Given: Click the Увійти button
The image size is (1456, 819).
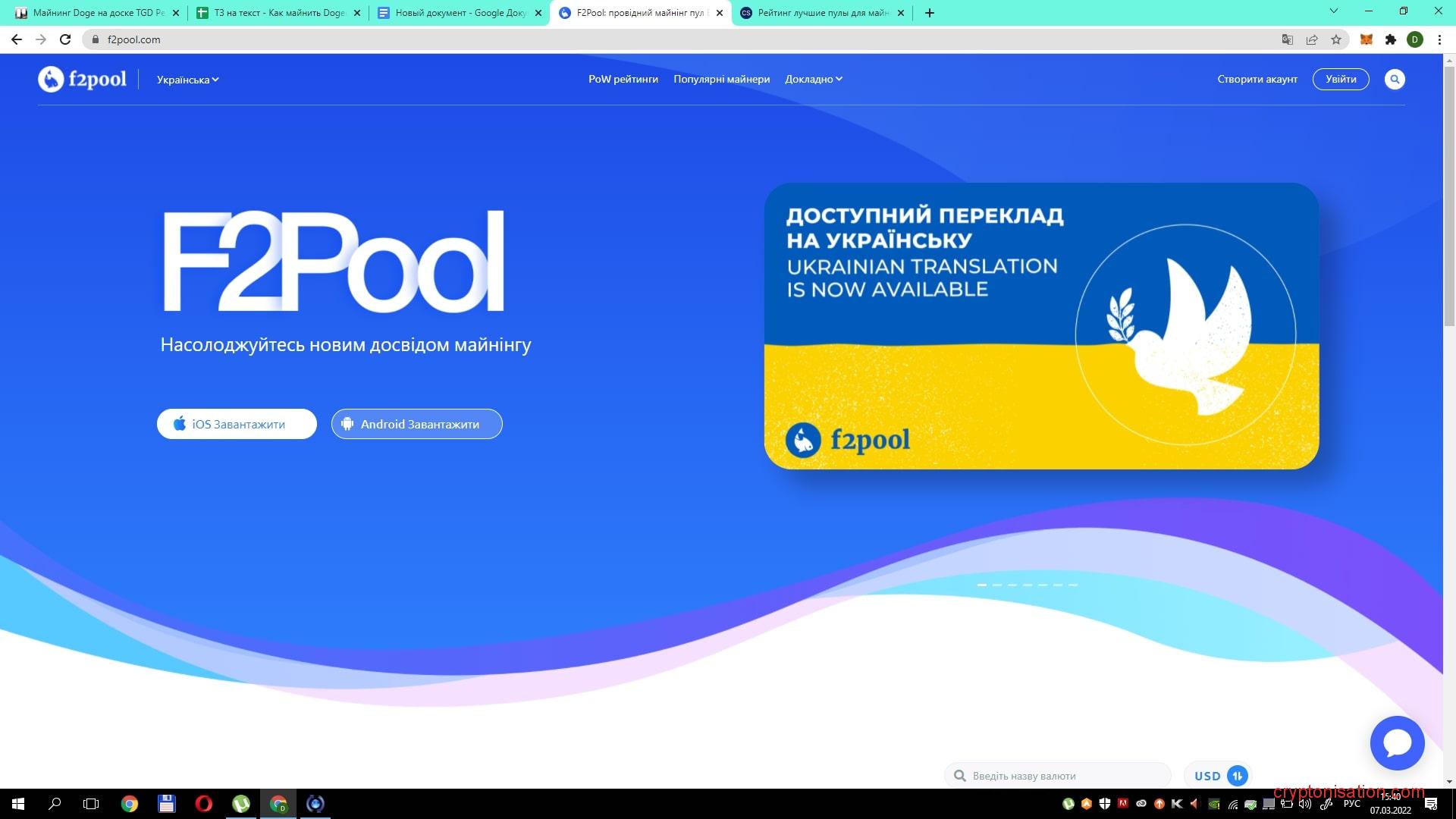Looking at the screenshot, I should click(1341, 79).
